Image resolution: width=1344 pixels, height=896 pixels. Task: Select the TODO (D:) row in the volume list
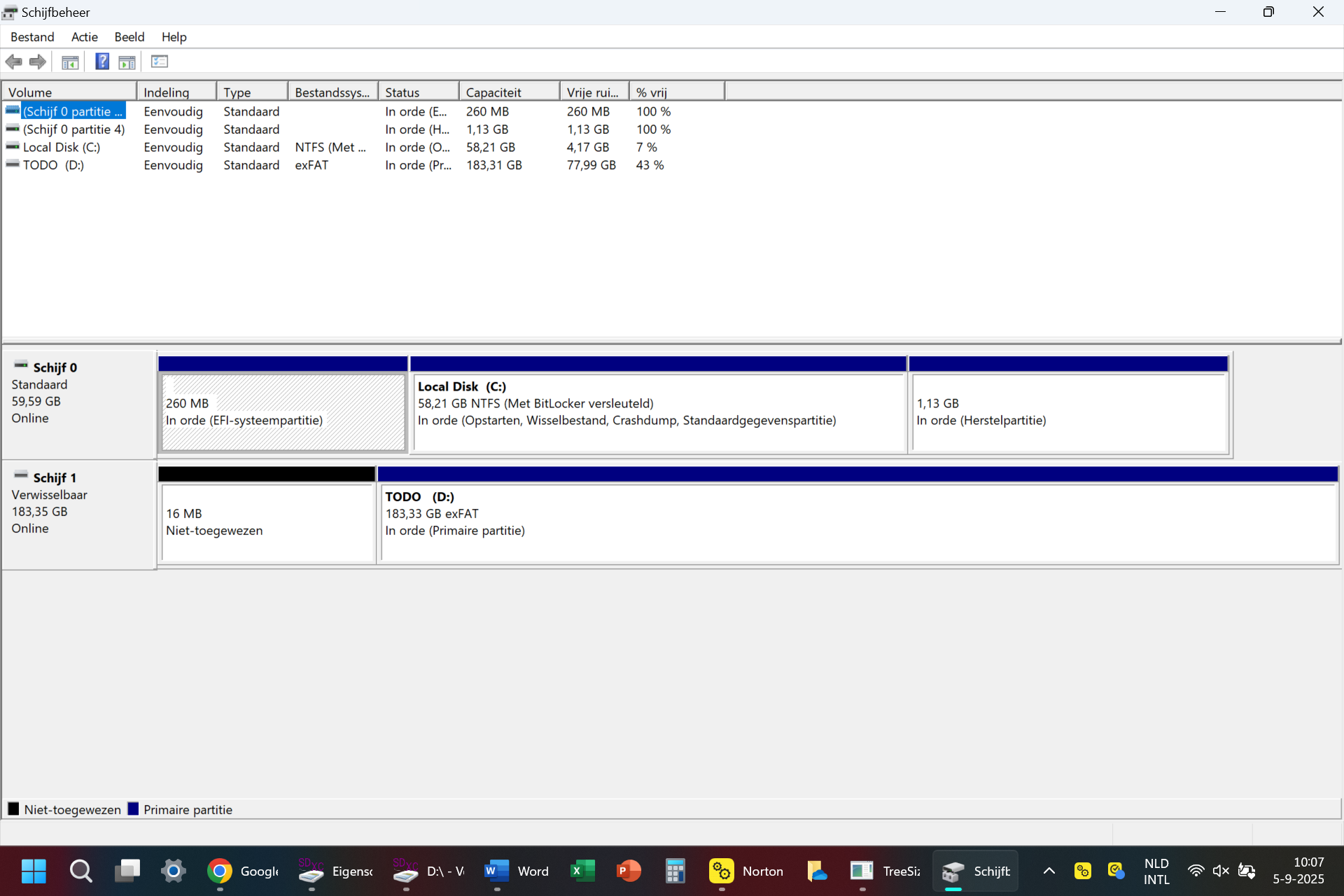pos(53,165)
